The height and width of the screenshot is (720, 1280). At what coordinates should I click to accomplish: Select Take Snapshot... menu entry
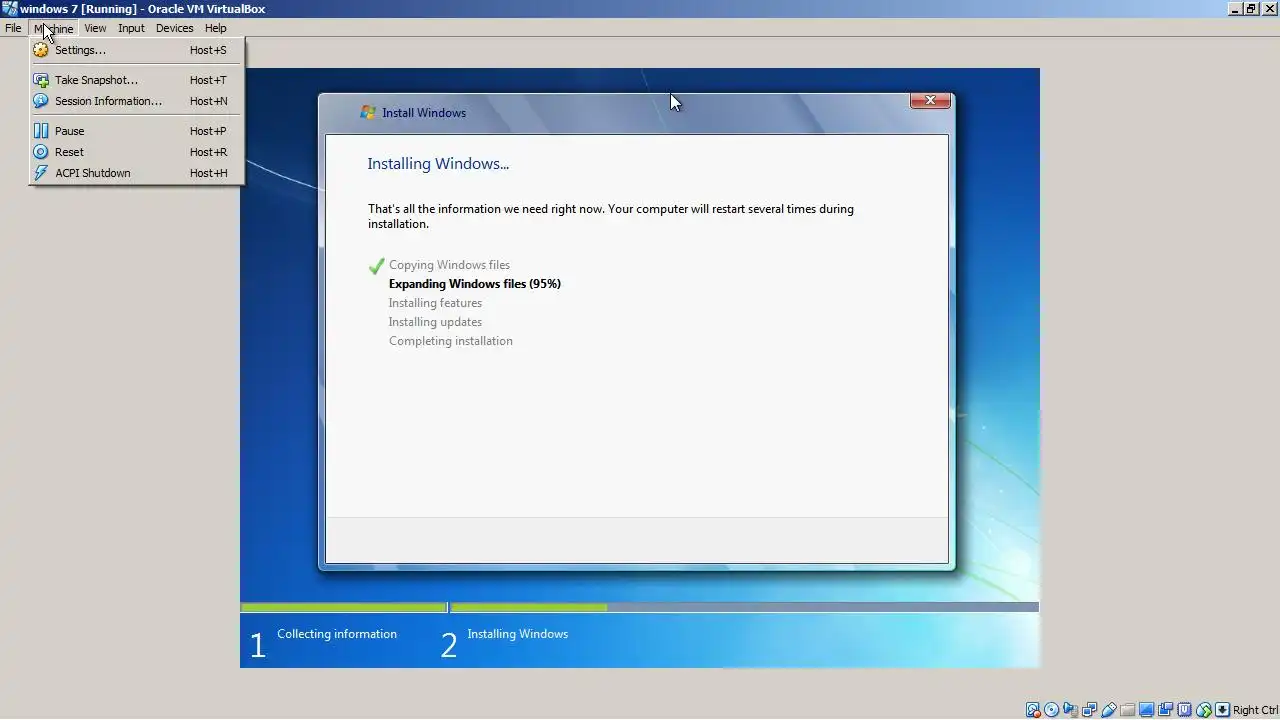click(x=137, y=80)
